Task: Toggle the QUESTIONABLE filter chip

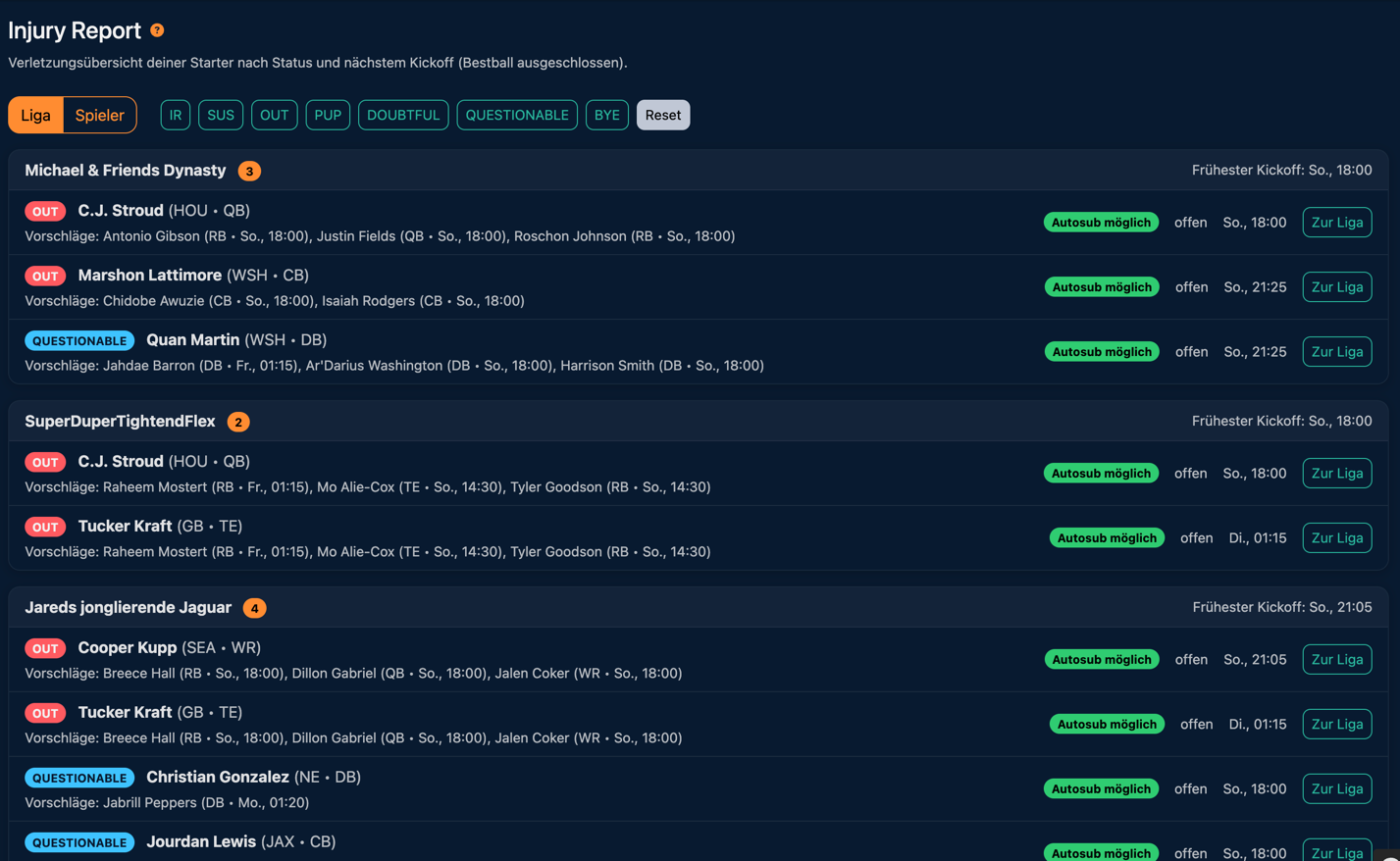Action: coord(517,115)
